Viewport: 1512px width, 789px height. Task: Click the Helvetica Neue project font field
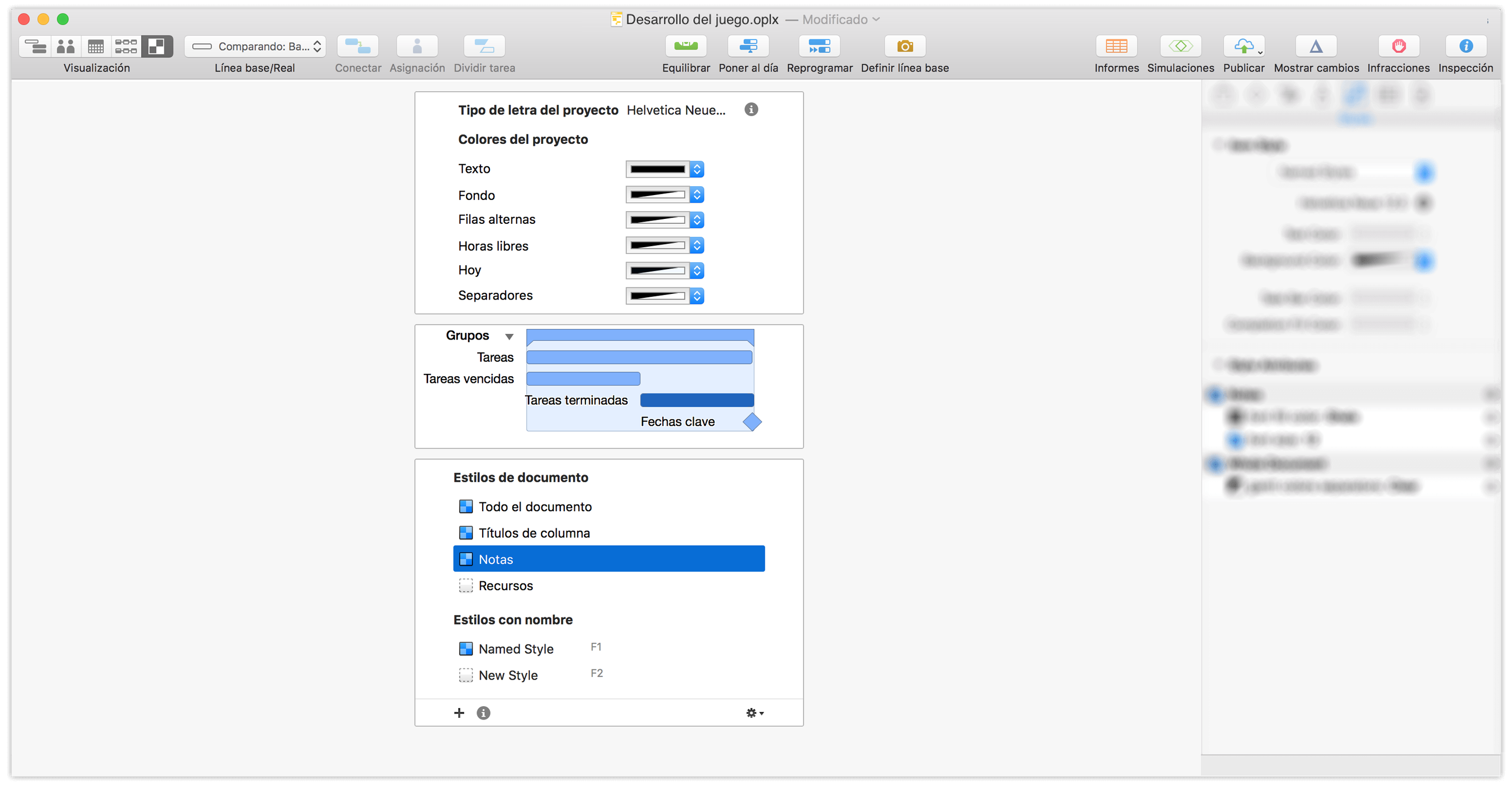675,111
